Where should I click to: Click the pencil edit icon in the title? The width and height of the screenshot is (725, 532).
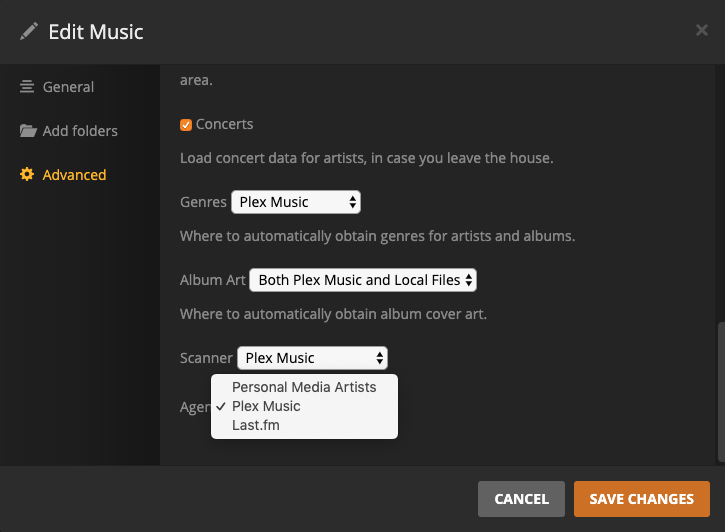click(x=29, y=32)
